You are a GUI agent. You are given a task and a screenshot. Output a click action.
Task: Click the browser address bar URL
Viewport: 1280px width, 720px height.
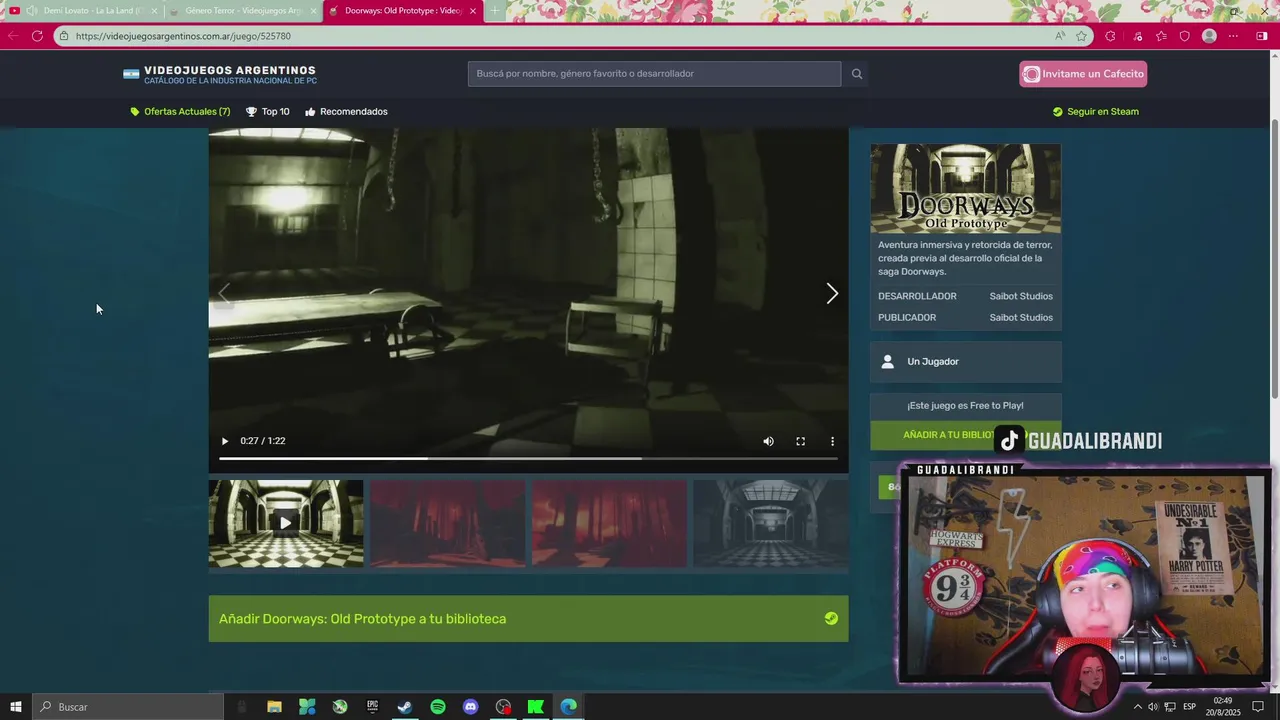(x=183, y=36)
